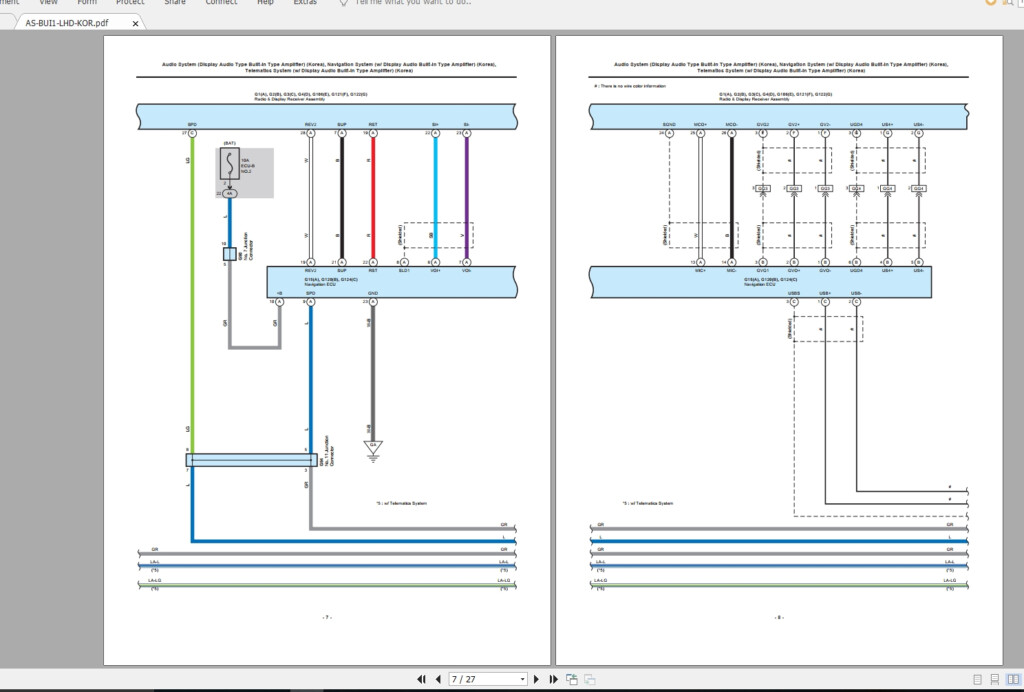The height and width of the screenshot is (692, 1024).
Task: Click '*5 : w/ Telematics System' note on right page
Action: (647, 503)
